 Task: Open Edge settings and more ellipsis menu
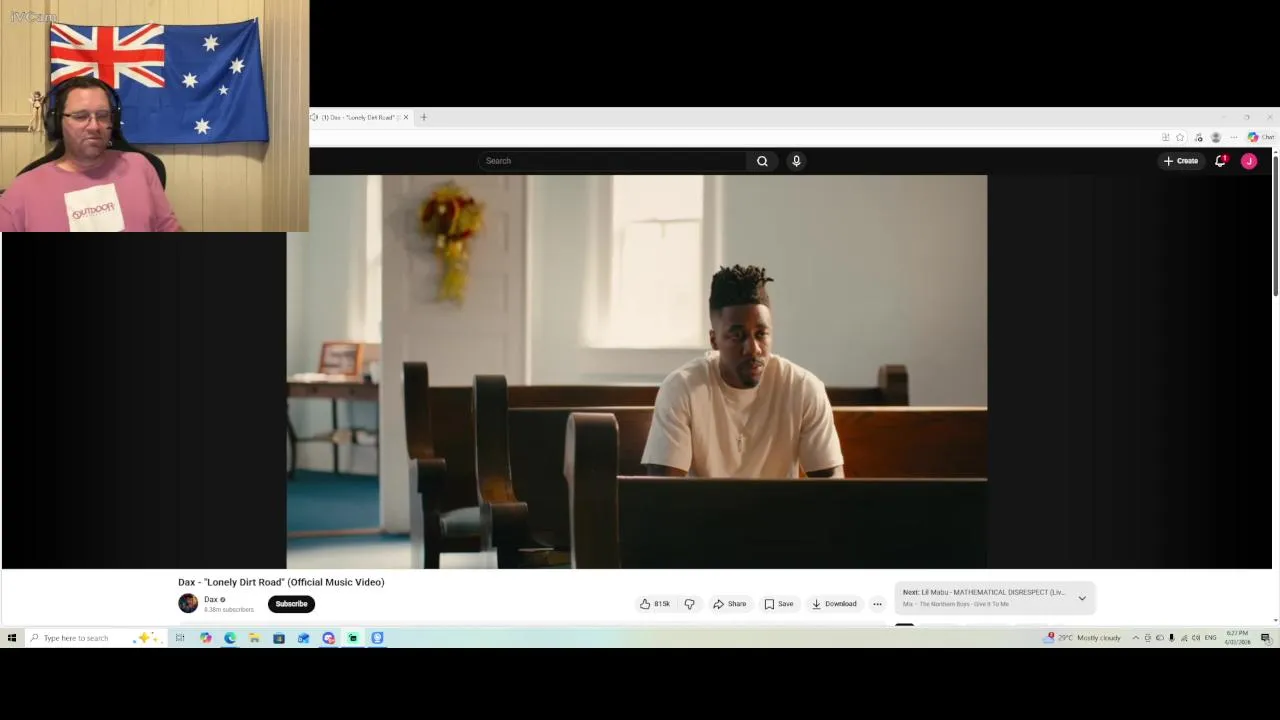point(1234,137)
